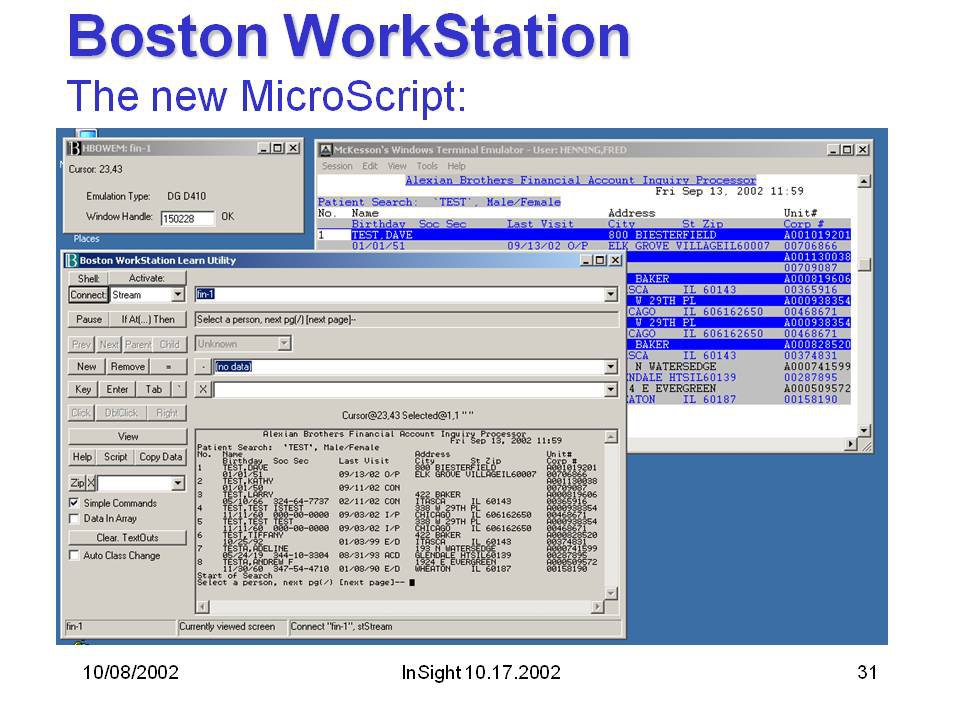Click the Connect button
This screenshot has width=960, height=720.
click(x=88, y=295)
